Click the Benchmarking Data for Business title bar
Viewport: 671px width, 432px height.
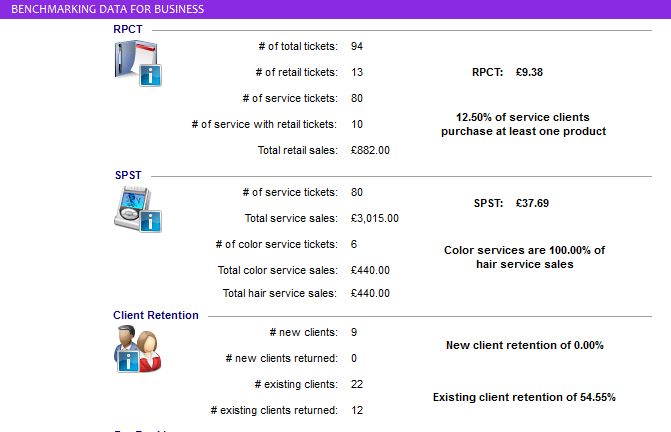(107, 9)
